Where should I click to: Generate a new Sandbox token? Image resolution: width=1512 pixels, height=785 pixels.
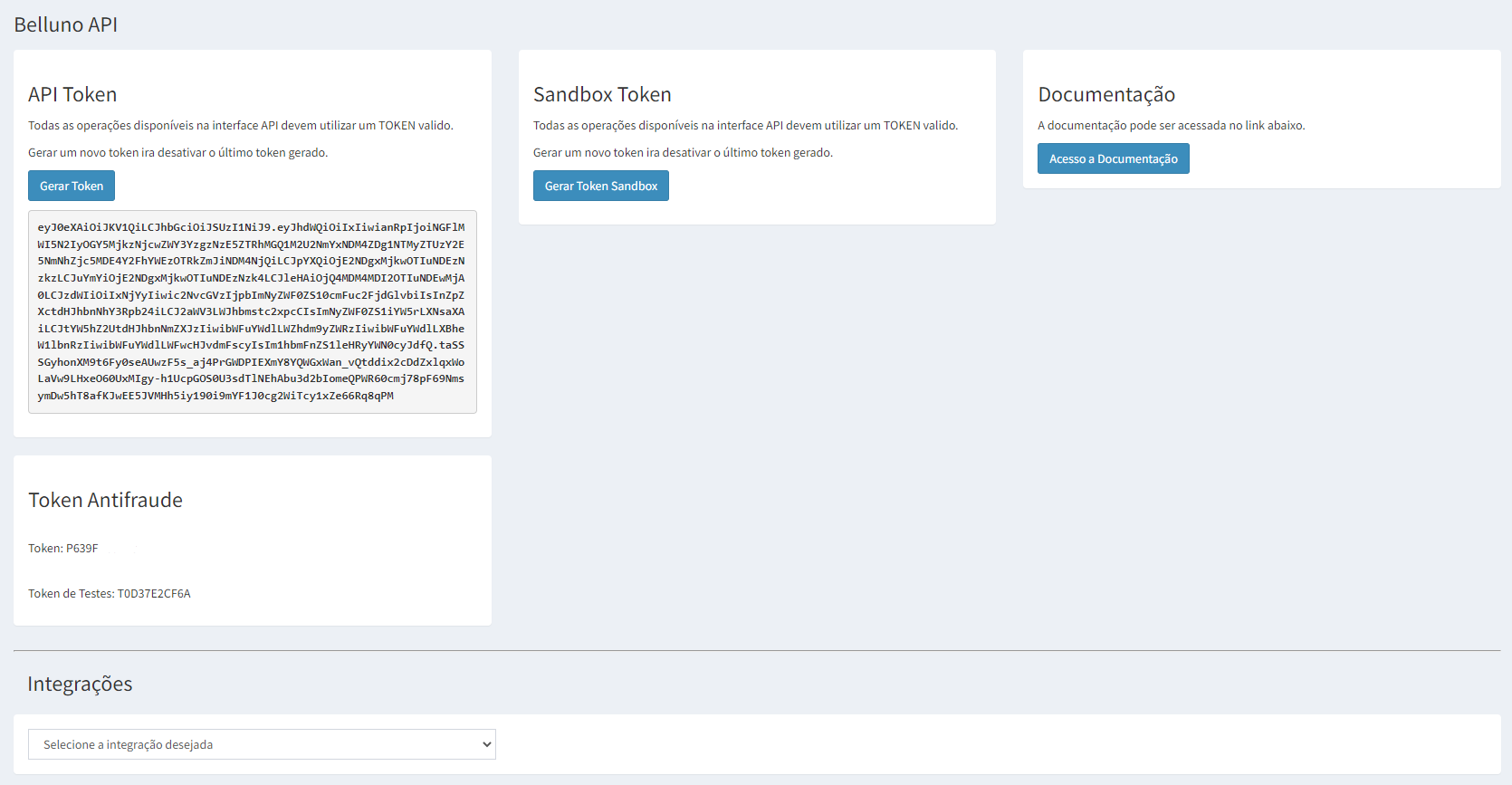pos(601,186)
